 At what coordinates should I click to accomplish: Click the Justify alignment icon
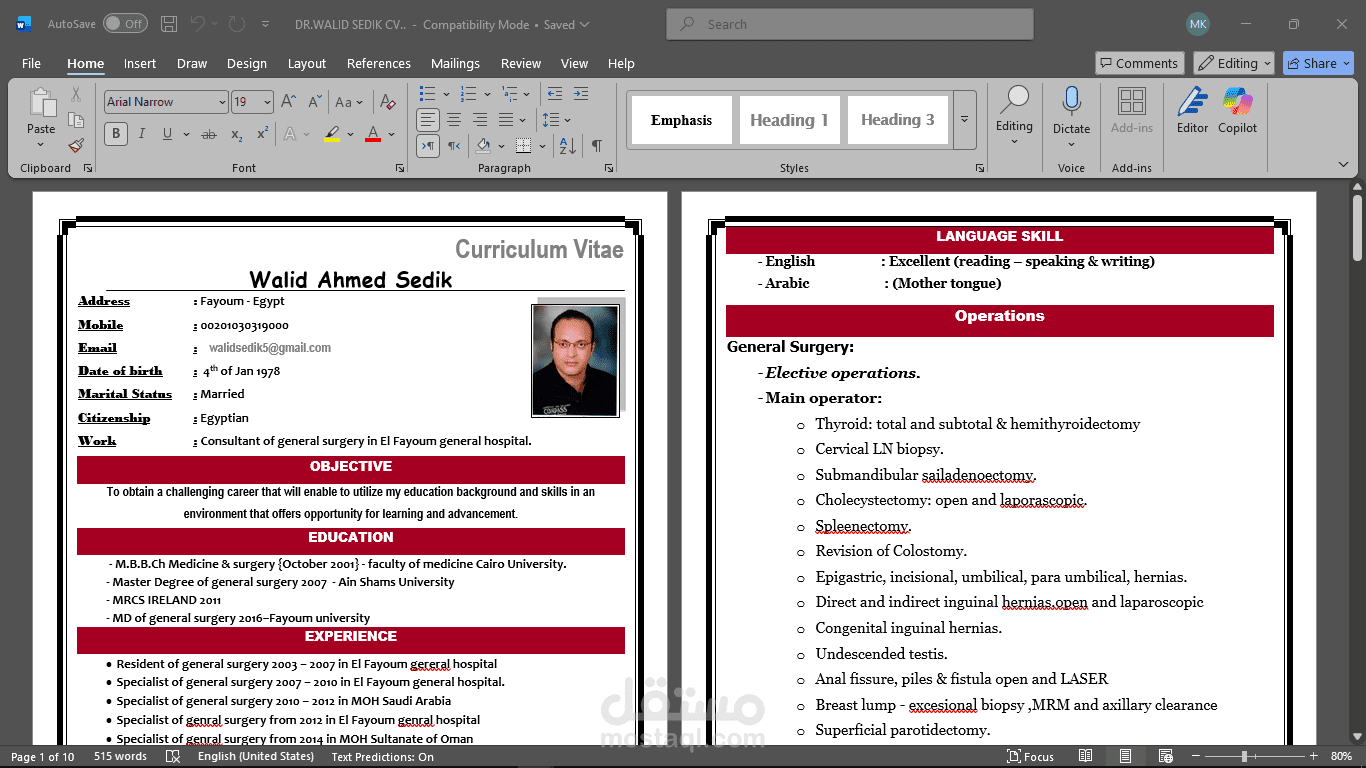pyautogui.click(x=506, y=120)
